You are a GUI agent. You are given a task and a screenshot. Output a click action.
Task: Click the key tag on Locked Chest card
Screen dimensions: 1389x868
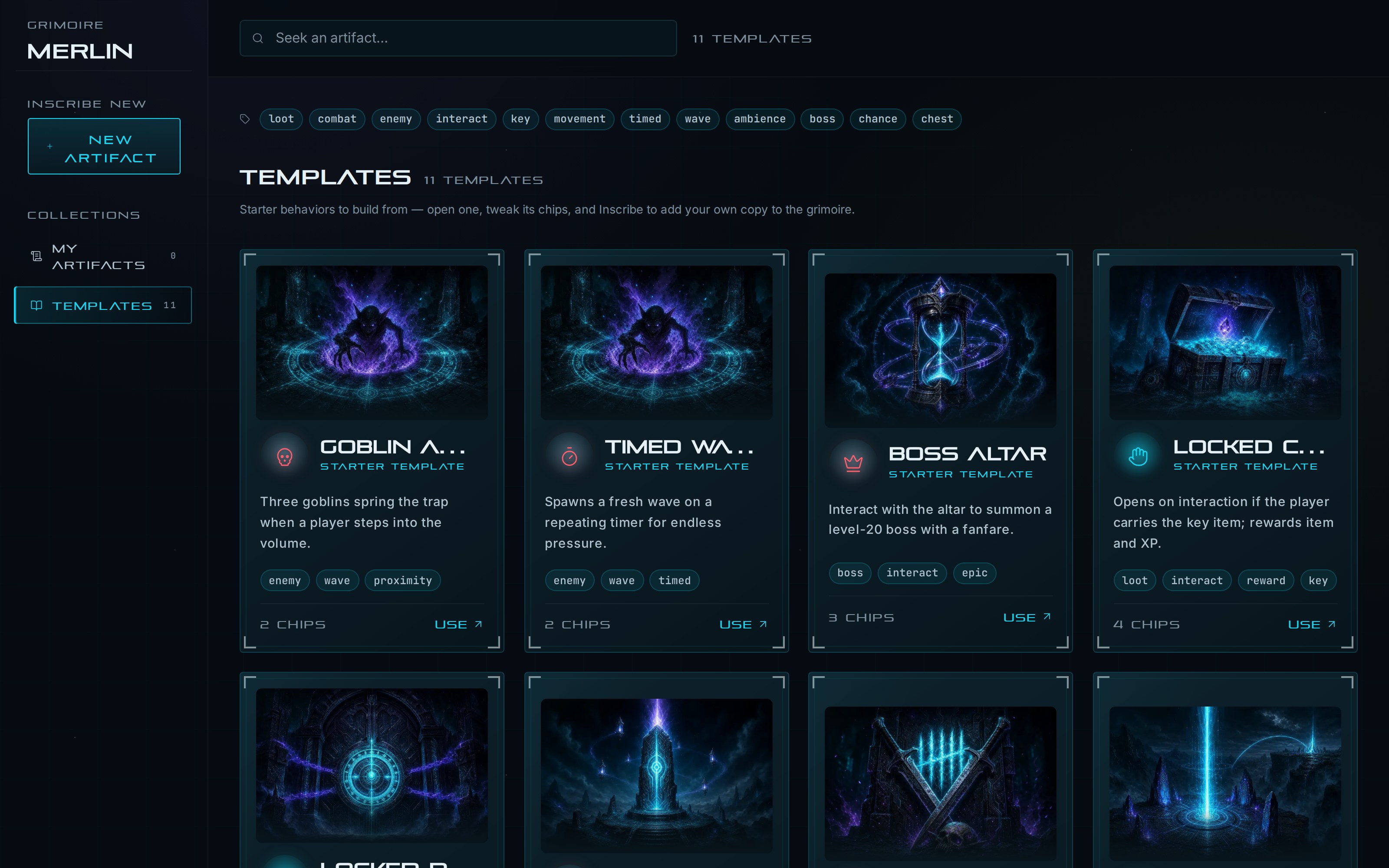tap(1318, 580)
